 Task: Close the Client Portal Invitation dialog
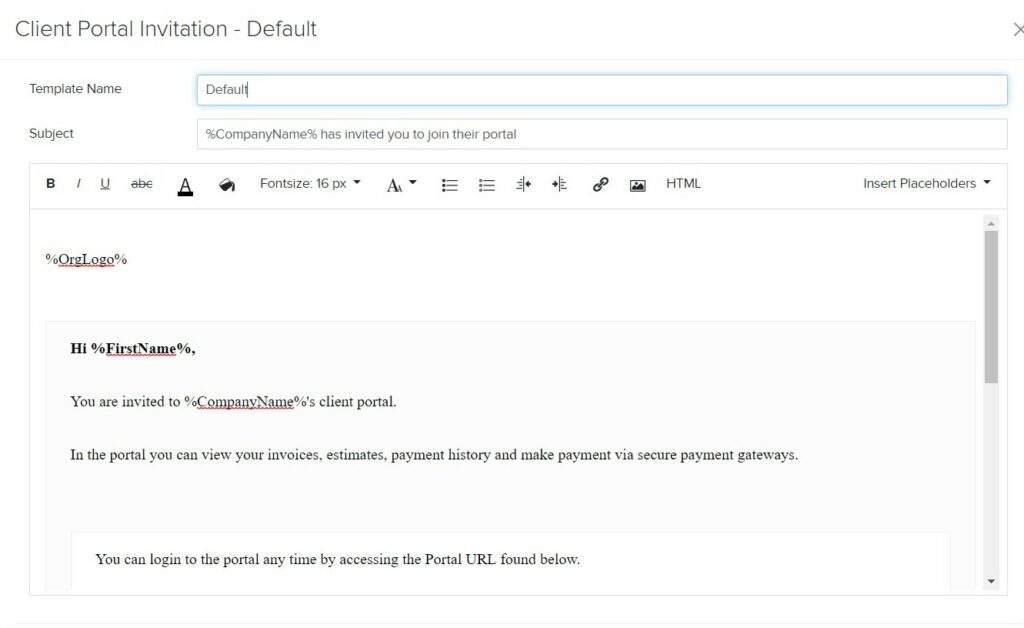[1017, 29]
